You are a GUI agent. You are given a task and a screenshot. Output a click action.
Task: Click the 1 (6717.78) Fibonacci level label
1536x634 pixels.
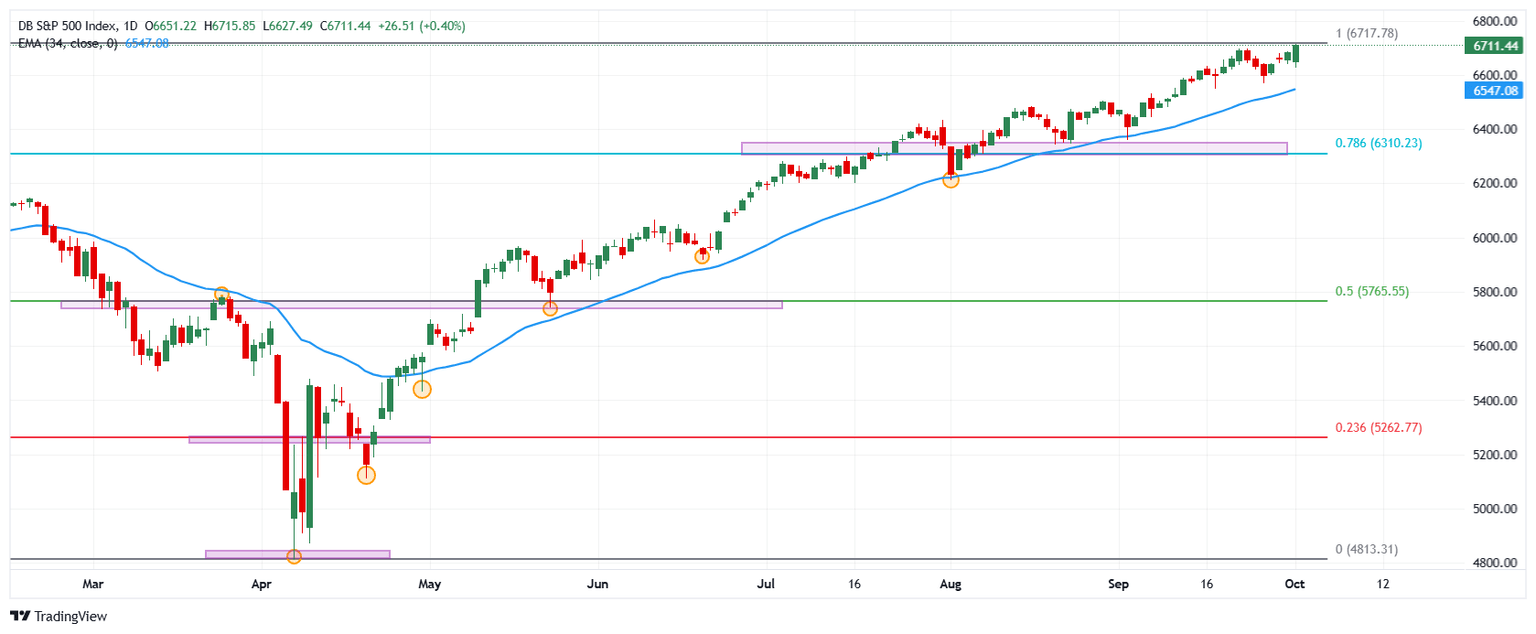(1366, 34)
